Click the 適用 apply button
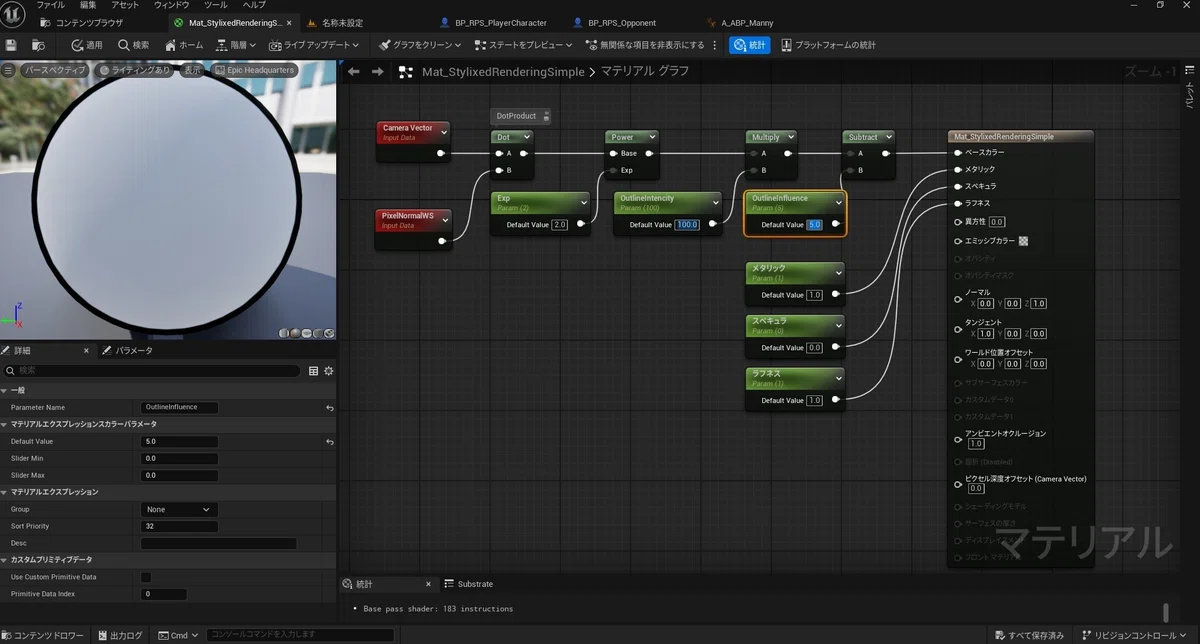This screenshot has height=644, width=1200. (x=87, y=45)
